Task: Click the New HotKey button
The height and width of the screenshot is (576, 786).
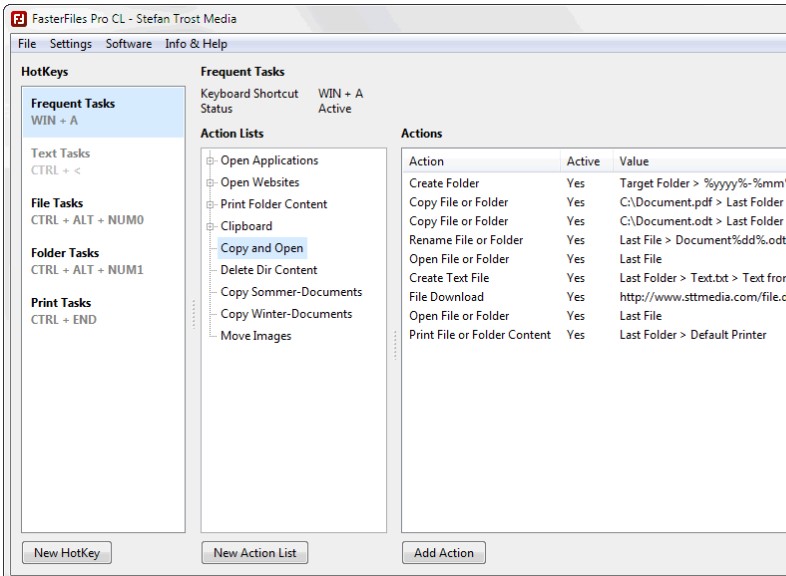Action: (67, 553)
